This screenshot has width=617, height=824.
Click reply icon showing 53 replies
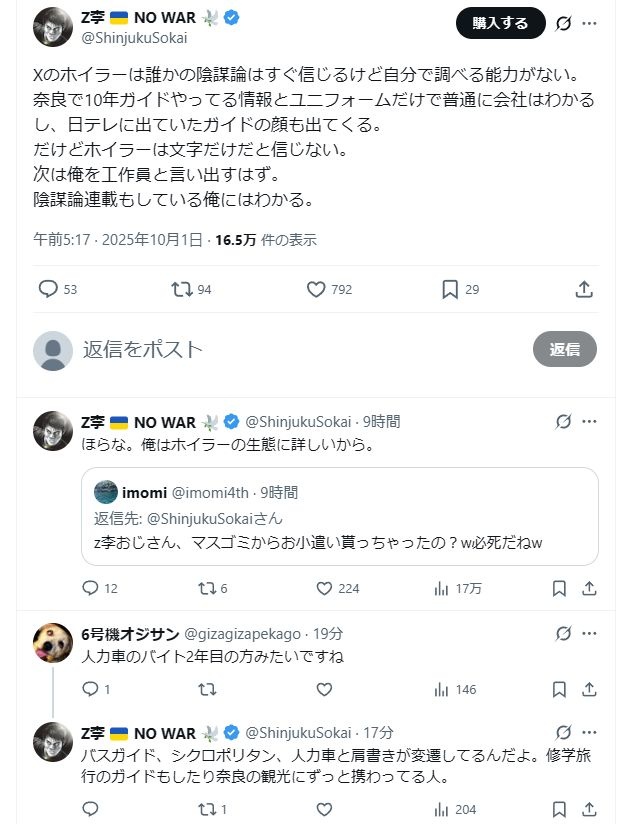point(48,289)
